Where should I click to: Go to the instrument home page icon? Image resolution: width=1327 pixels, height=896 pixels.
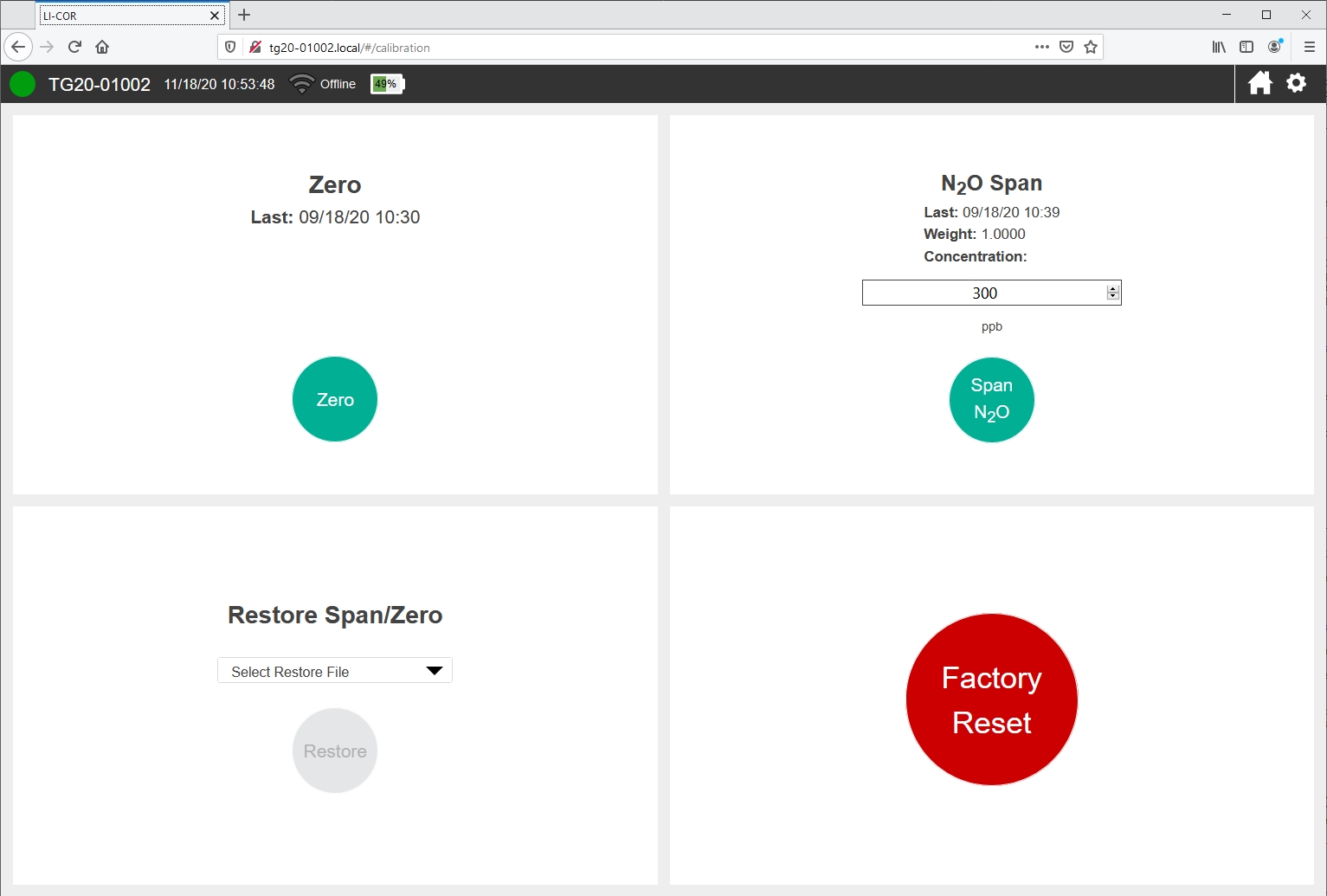1259,83
